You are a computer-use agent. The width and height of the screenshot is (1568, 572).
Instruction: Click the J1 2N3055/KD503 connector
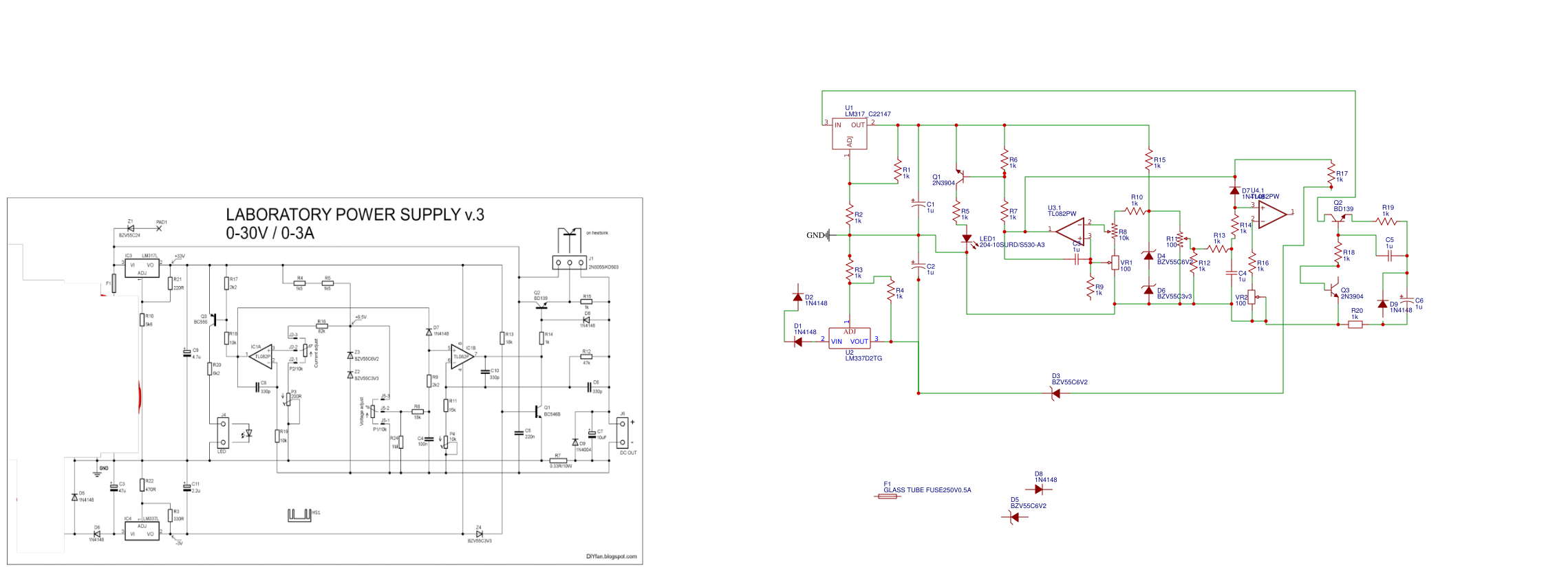[x=570, y=263]
